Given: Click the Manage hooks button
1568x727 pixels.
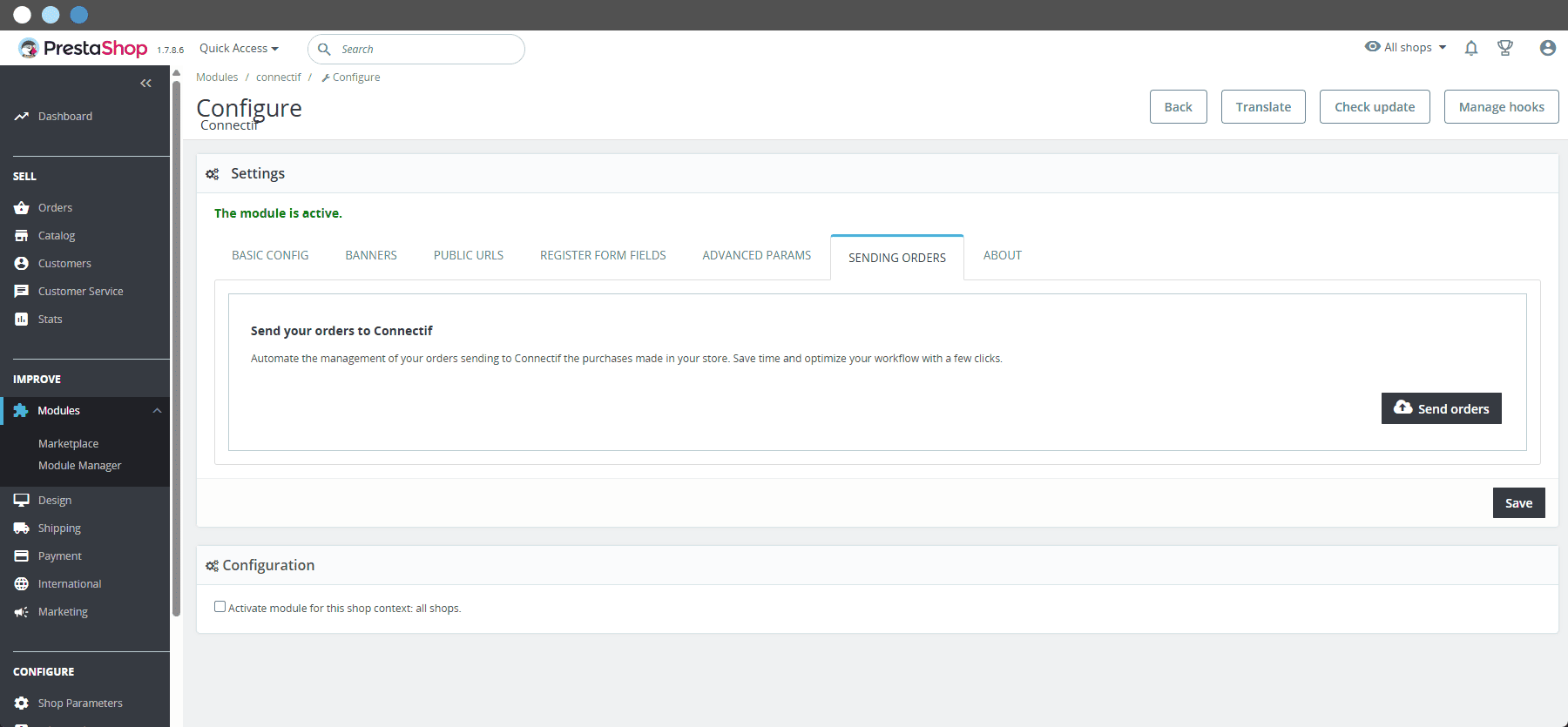Looking at the screenshot, I should pos(1502,107).
